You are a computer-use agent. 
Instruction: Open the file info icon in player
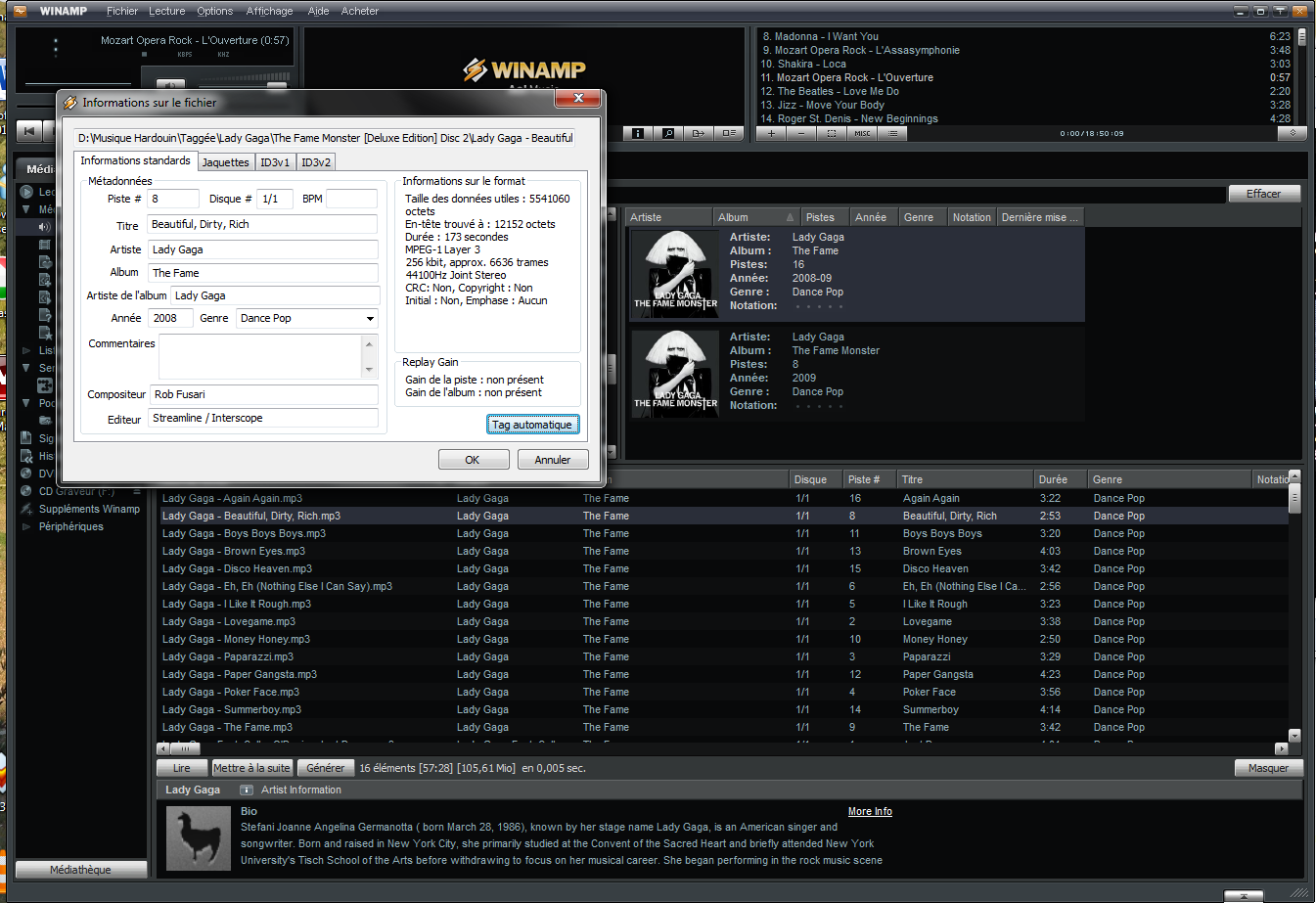[x=638, y=133]
